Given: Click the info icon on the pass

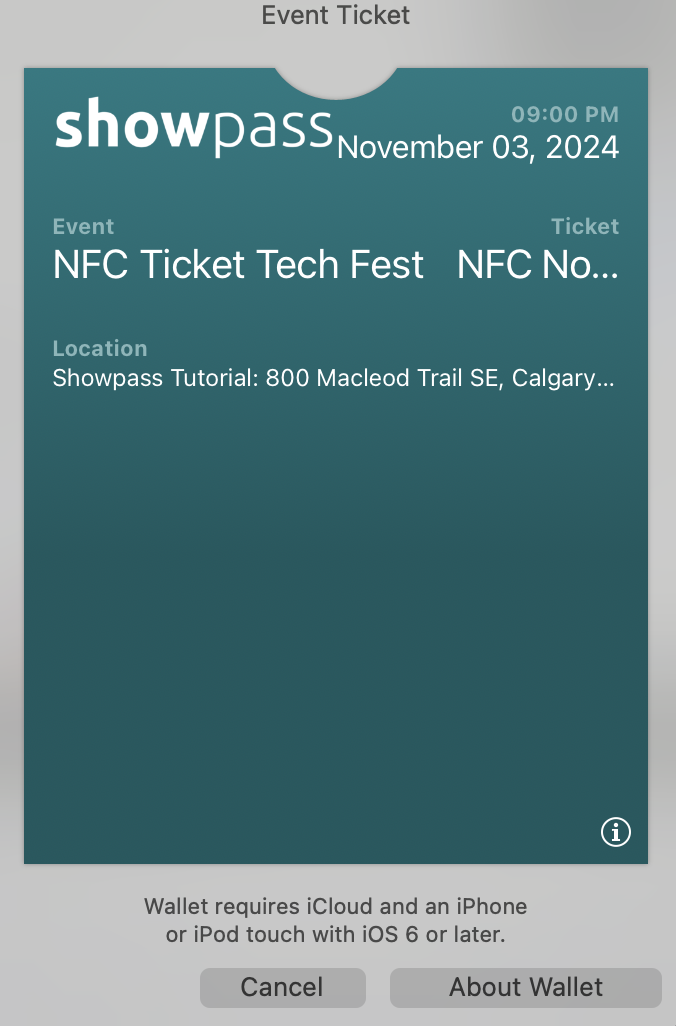Looking at the screenshot, I should click(x=615, y=831).
